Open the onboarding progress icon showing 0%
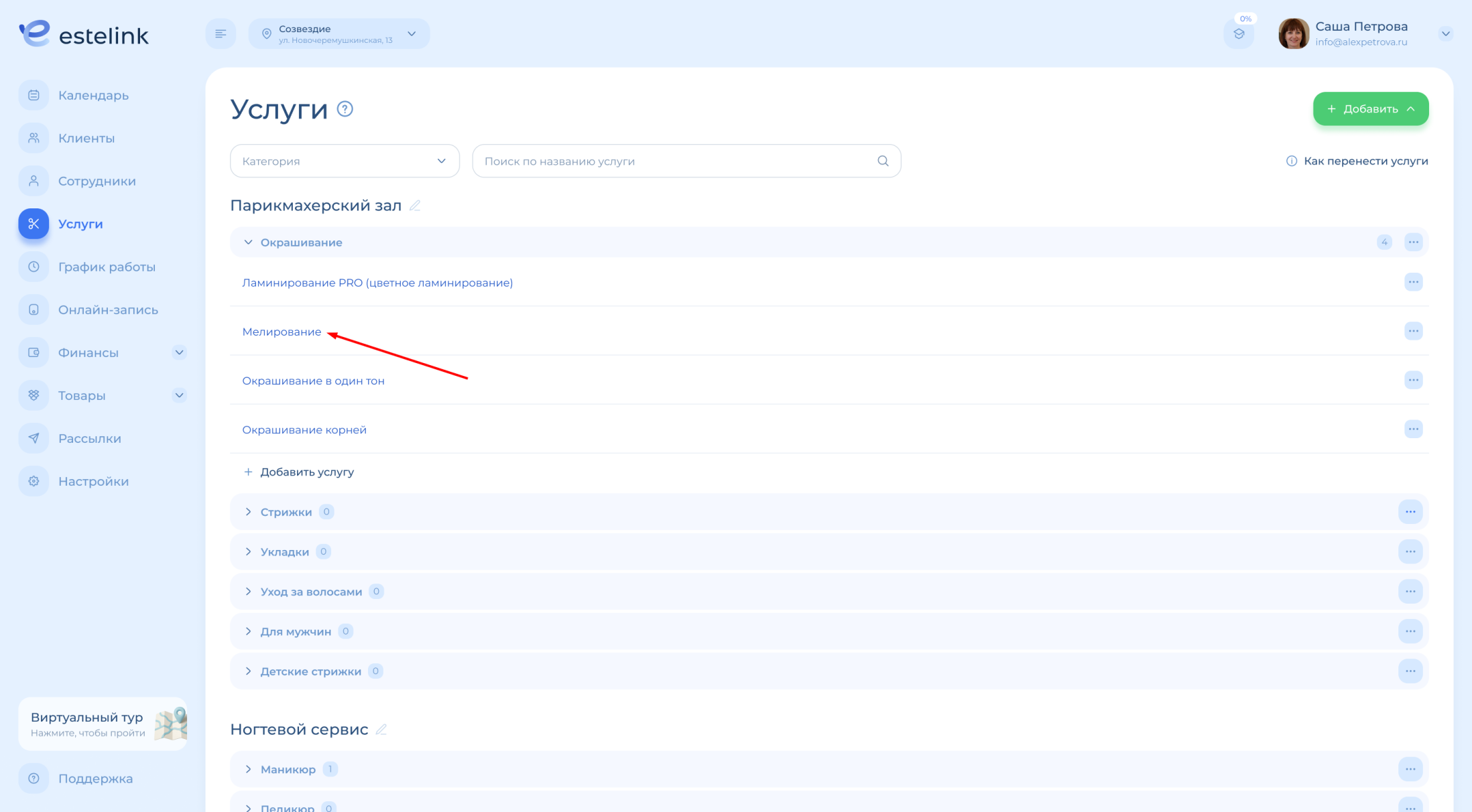Viewport: 1472px width, 812px height. tap(1239, 33)
